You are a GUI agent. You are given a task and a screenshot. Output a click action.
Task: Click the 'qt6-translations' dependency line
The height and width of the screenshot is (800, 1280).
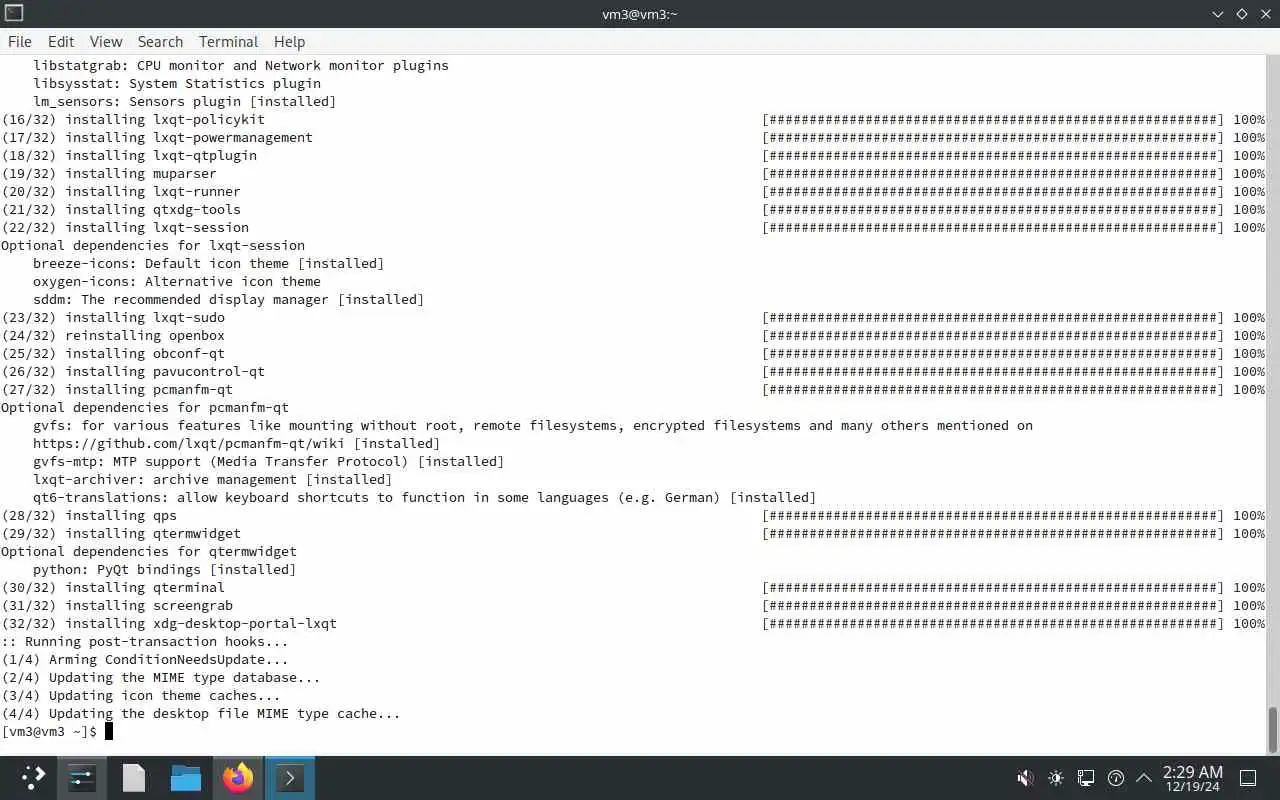click(424, 497)
